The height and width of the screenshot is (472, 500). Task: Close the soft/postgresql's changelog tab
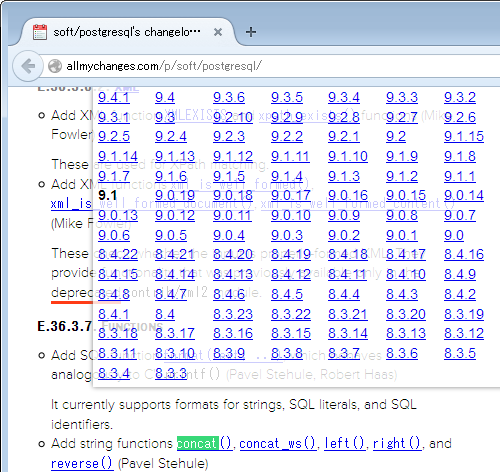coord(218,32)
